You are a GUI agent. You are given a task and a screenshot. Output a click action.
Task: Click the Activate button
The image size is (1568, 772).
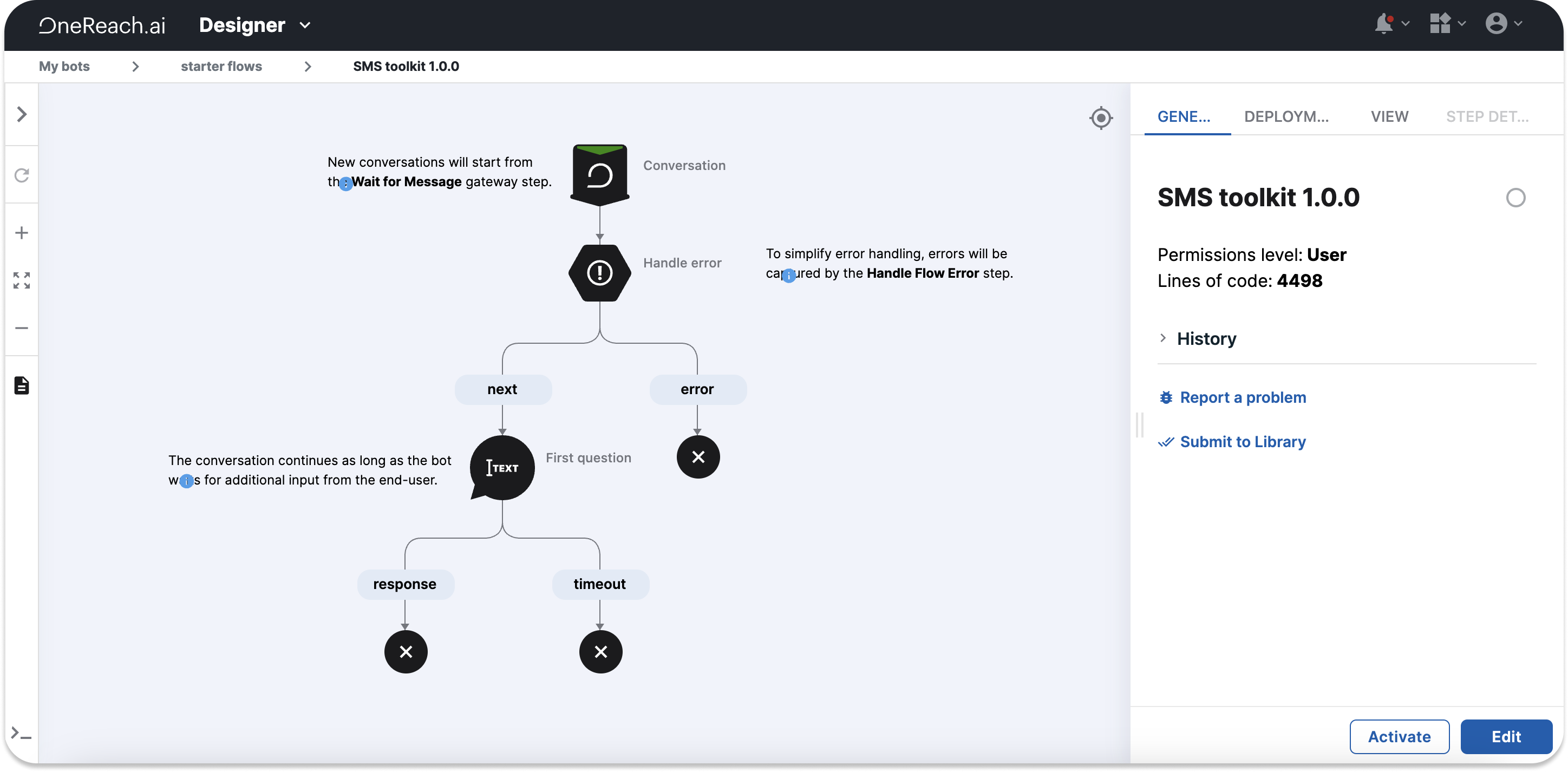point(1399,737)
